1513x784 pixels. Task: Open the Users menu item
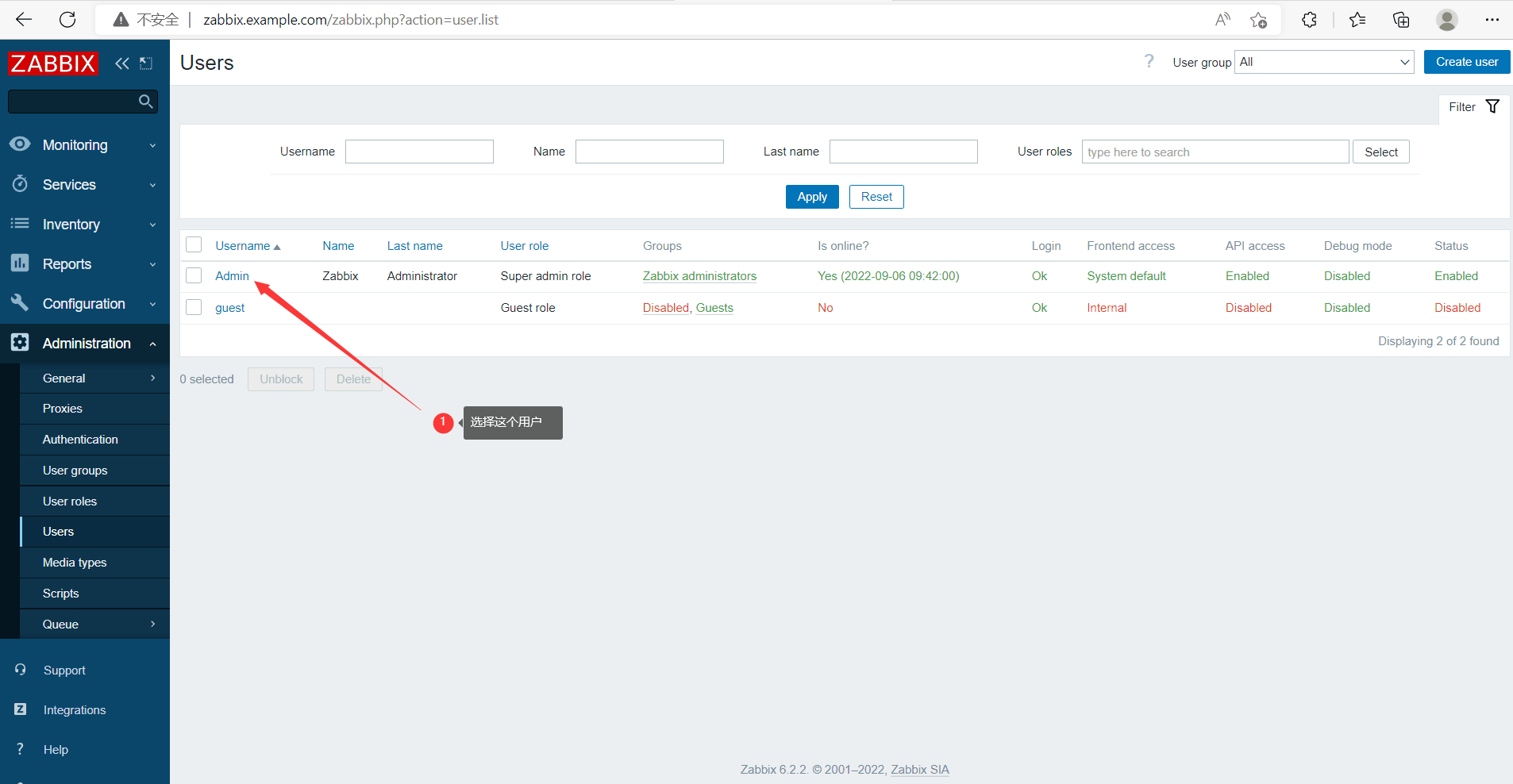pos(94,532)
